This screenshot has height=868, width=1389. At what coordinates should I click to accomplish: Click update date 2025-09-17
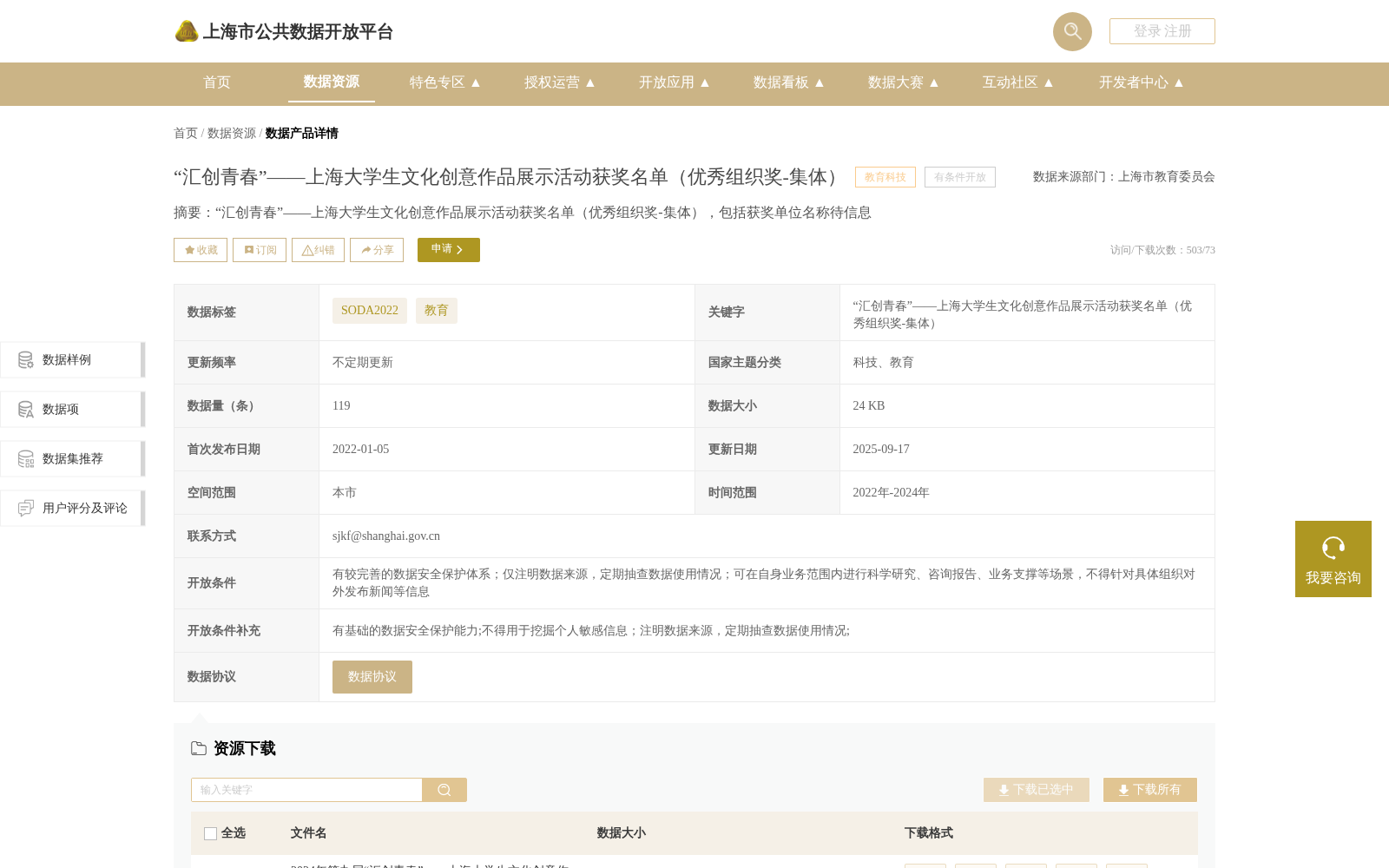[881, 450]
